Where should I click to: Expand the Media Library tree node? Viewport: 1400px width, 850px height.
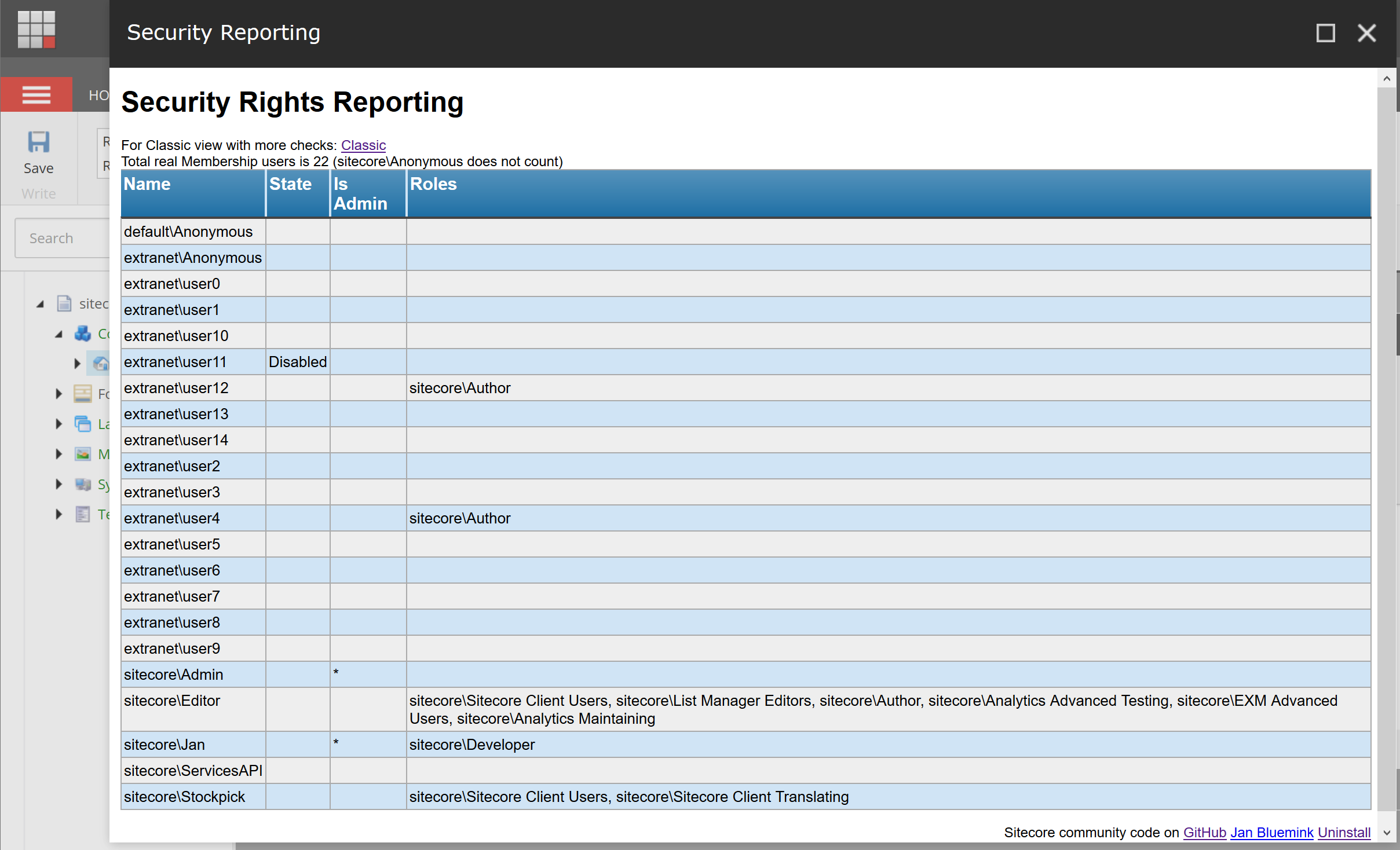tap(59, 454)
